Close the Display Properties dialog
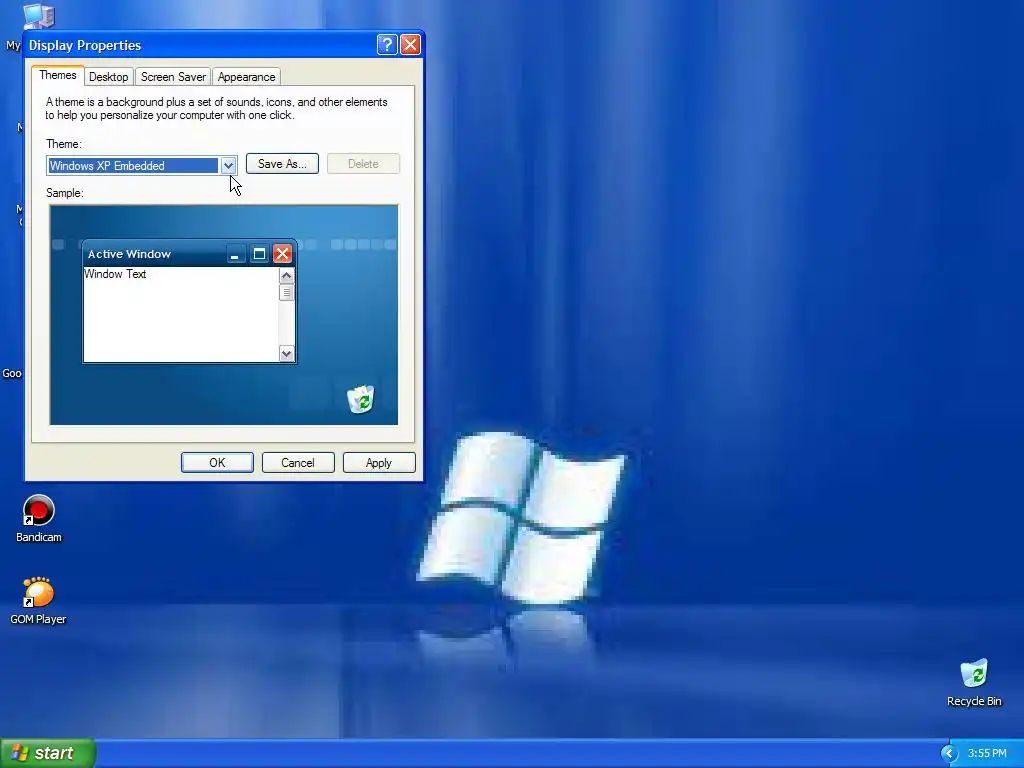The height and width of the screenshot is (768, 1024). (x=410, y=44)
